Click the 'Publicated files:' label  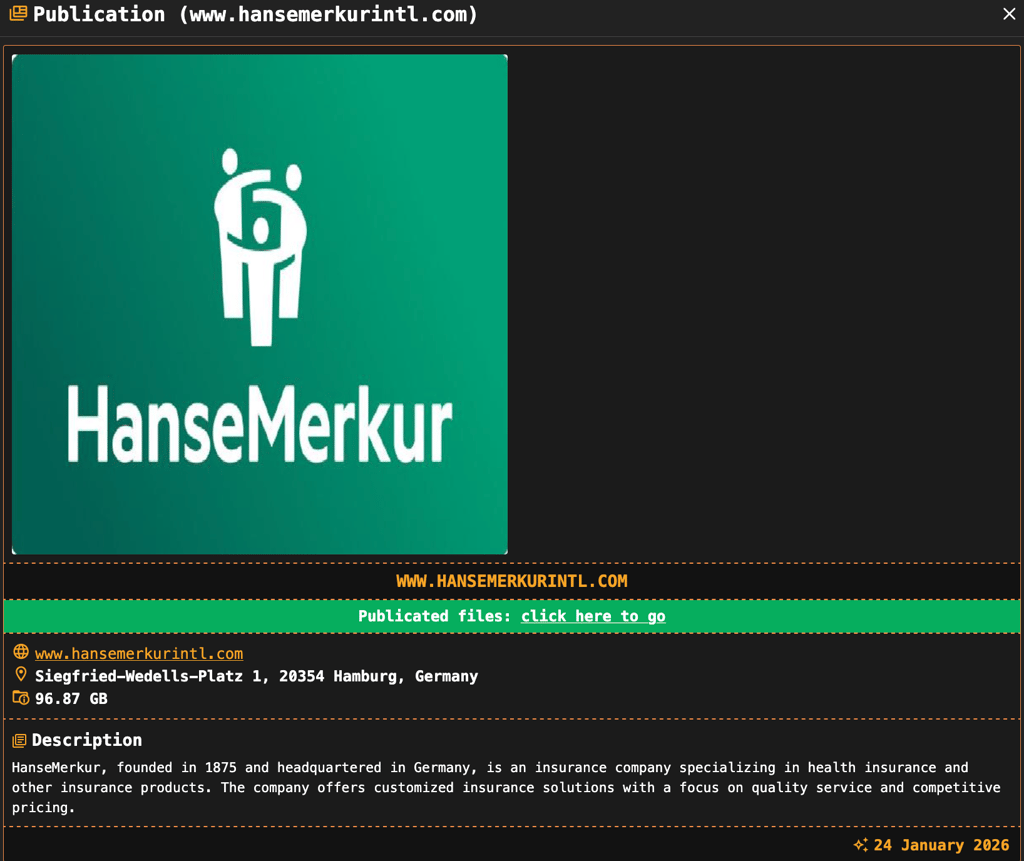pos(434,616)
